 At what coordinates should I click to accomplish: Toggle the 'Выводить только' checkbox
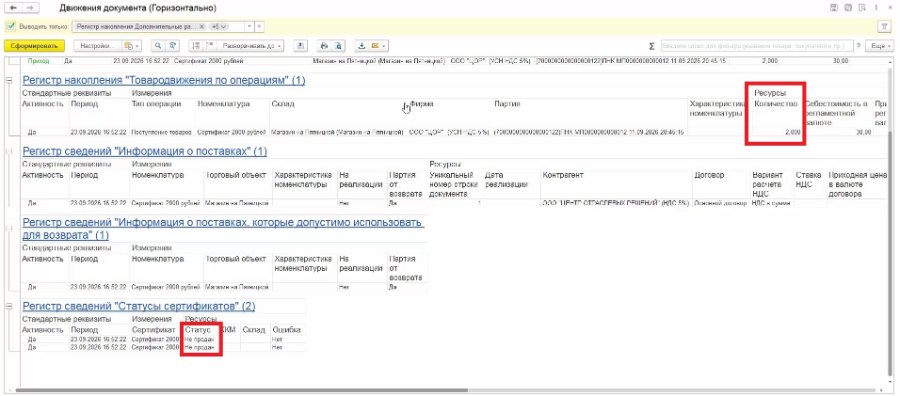click(x=10, y=27)
